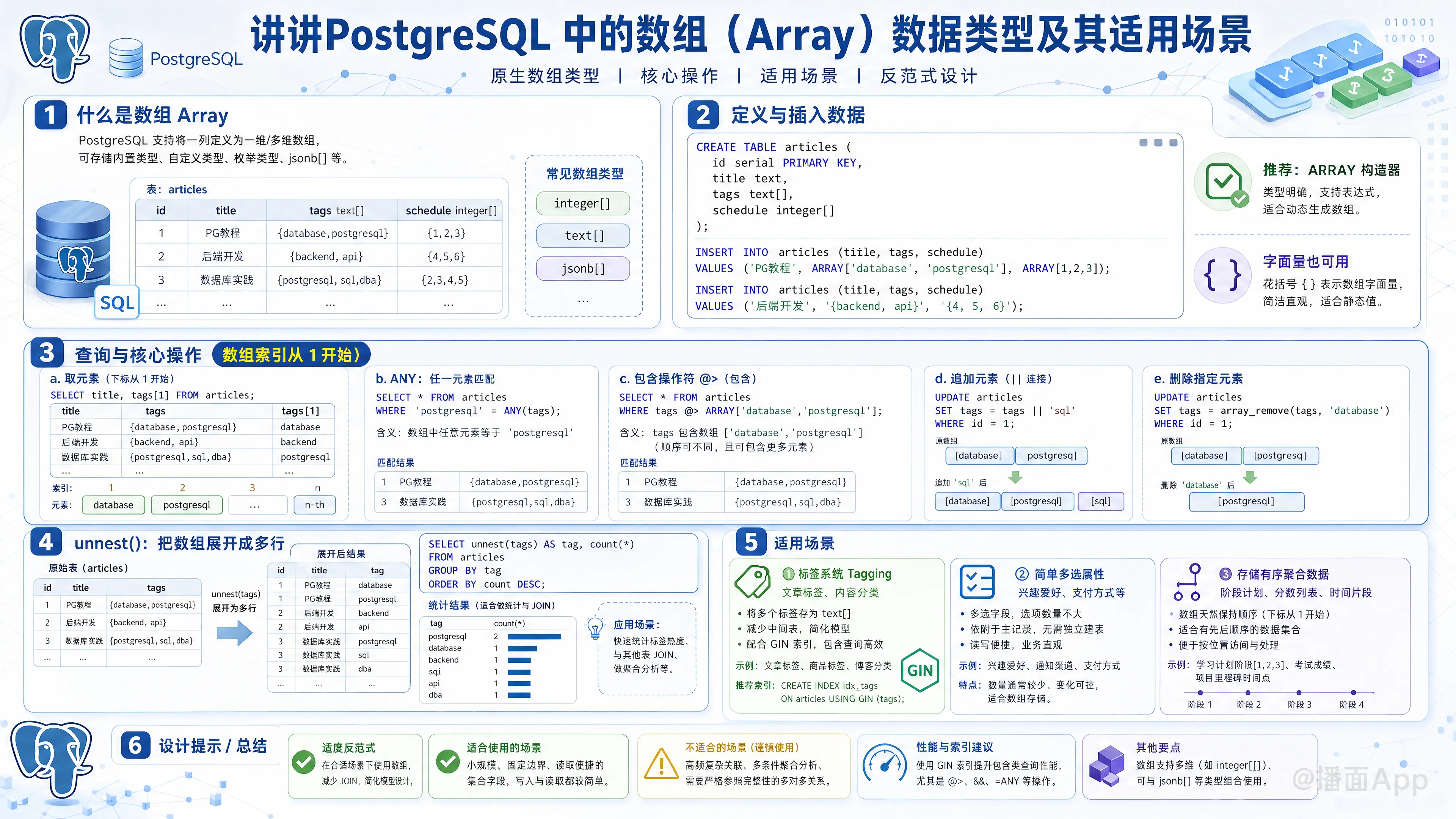
Task: Click the 阶段 4 timeline marker
Action: point(1353,692)
